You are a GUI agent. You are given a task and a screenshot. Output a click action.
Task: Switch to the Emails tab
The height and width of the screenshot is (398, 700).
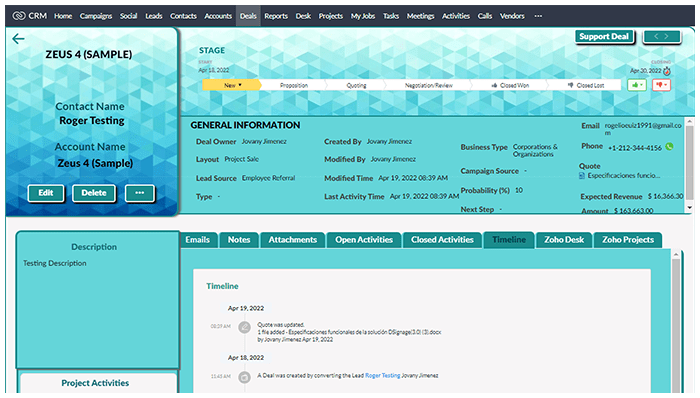point(197,240)
